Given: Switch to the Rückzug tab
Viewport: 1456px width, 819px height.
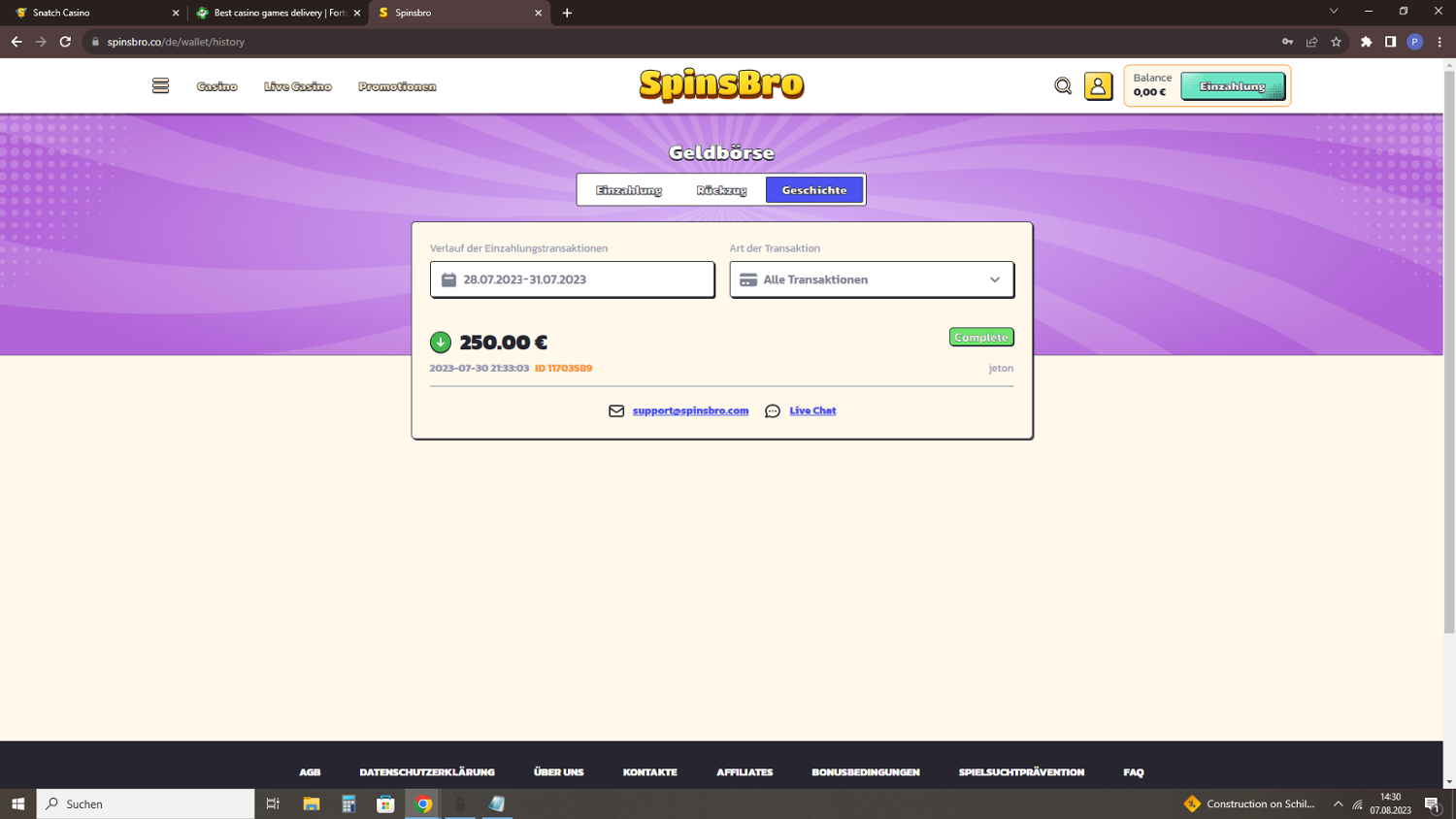Looking at the screenshot, I should click(x=723, y=189).
